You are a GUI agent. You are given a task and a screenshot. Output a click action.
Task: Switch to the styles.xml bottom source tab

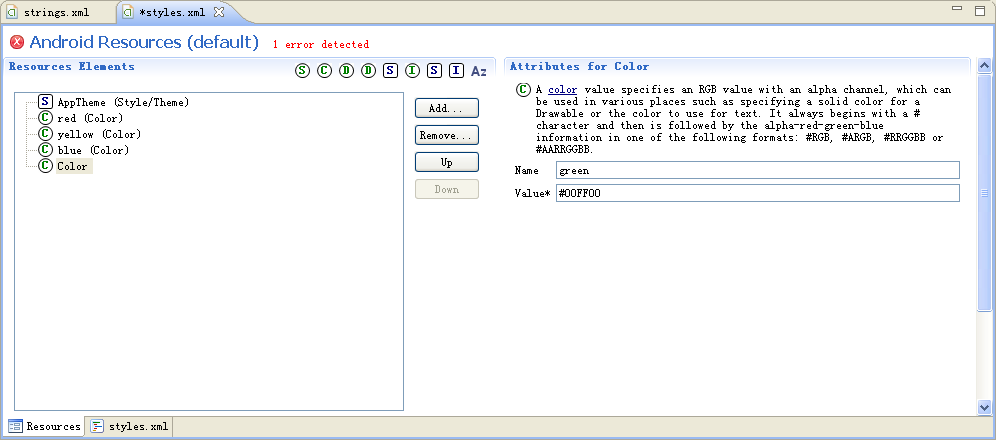coord(130,426)
